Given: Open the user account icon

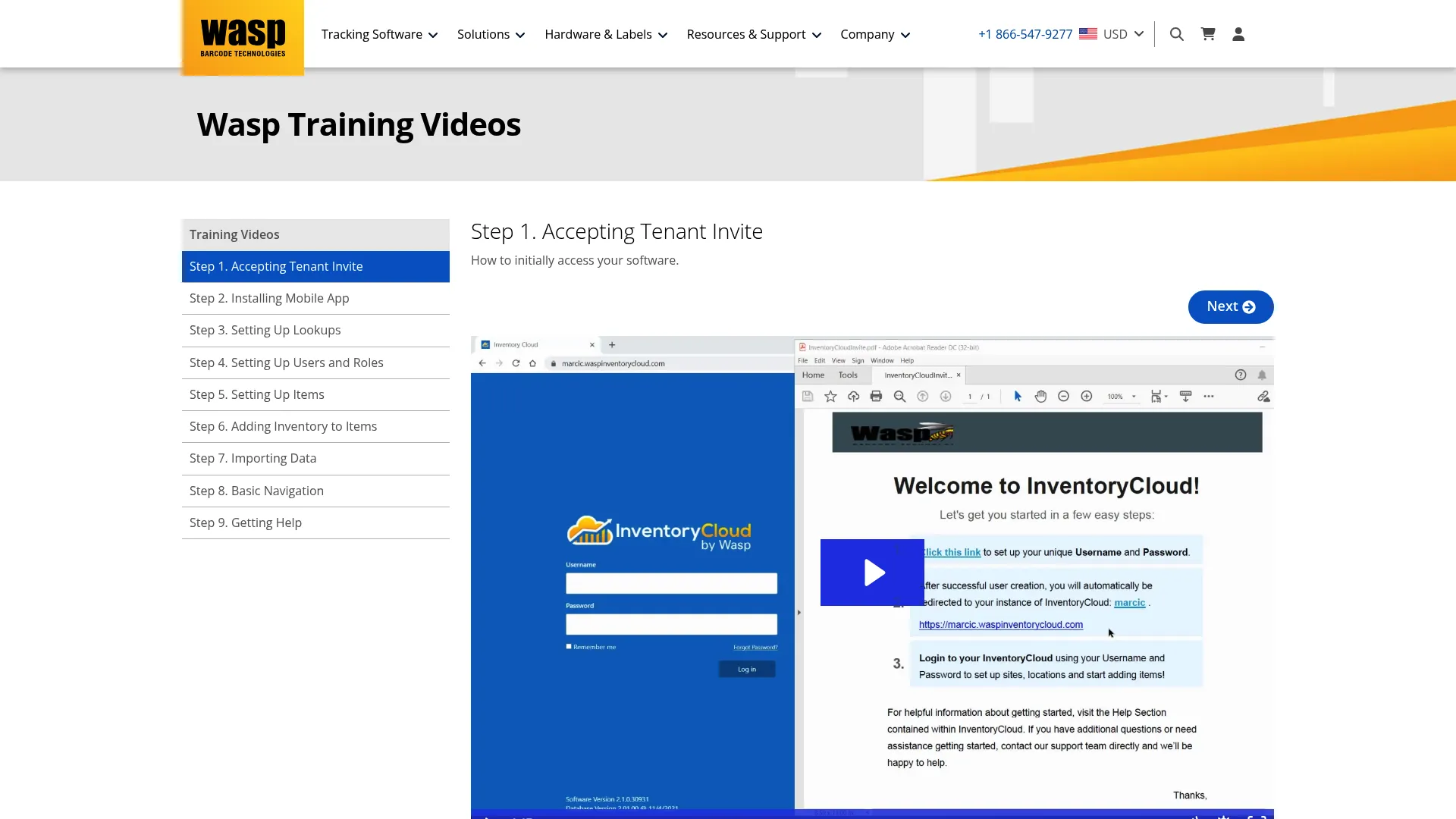Looking at the screenshot, I should pyautogui.click(x=1238, y=34).
